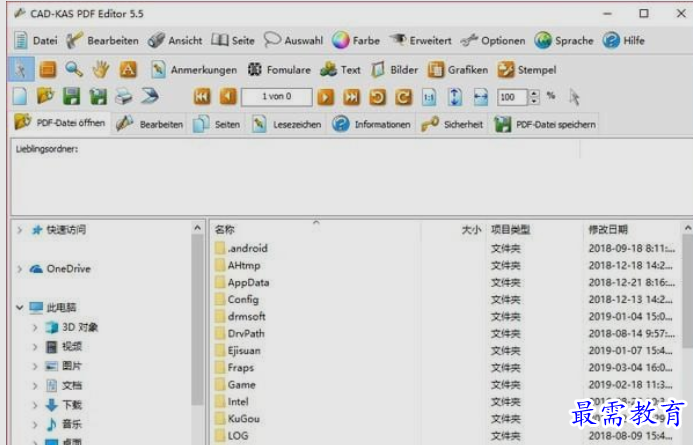Open the Datei menu
The width and height of the screenshot is (693, 445).
35,41
